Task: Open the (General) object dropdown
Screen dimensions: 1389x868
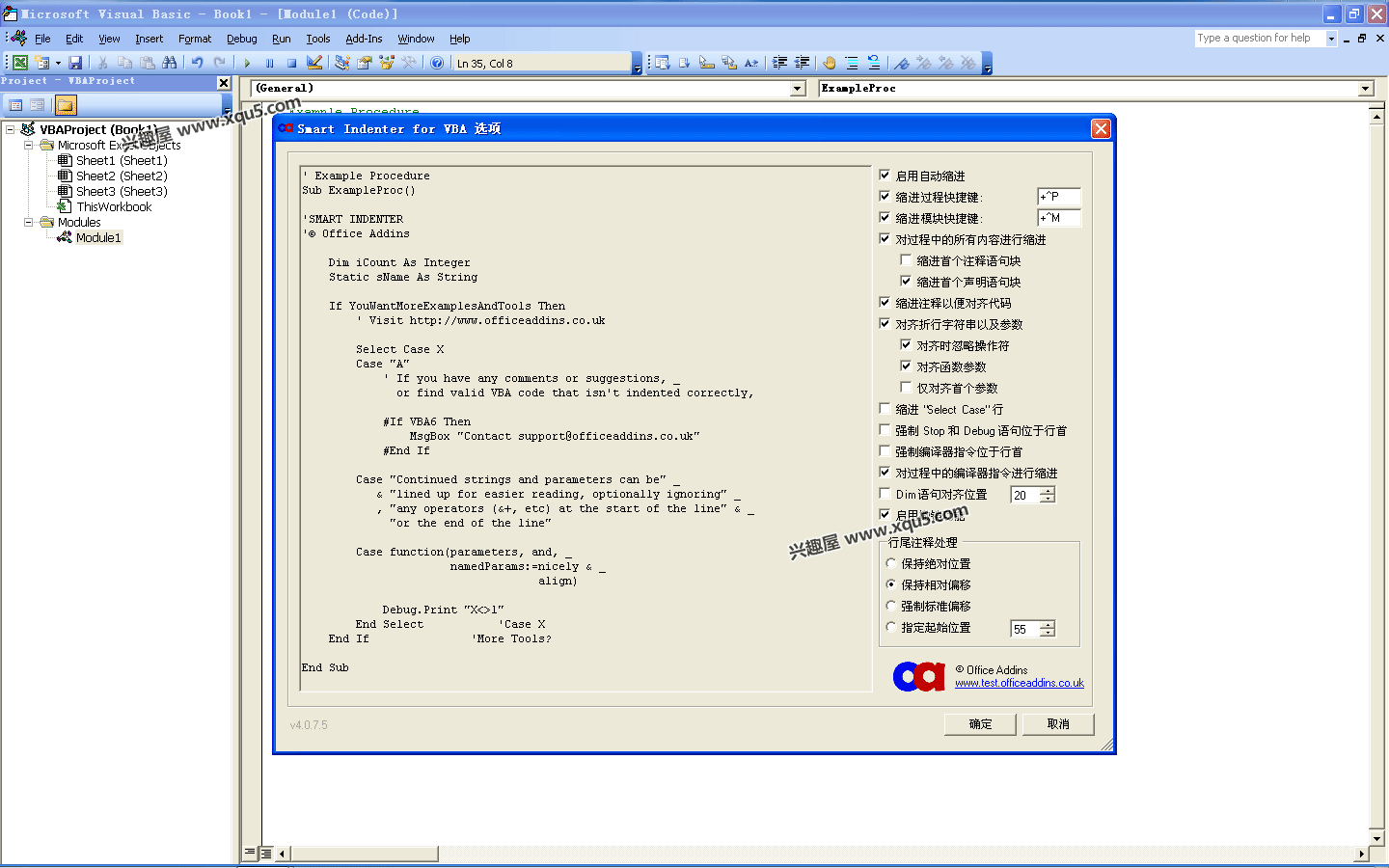Action: [798, 89]
